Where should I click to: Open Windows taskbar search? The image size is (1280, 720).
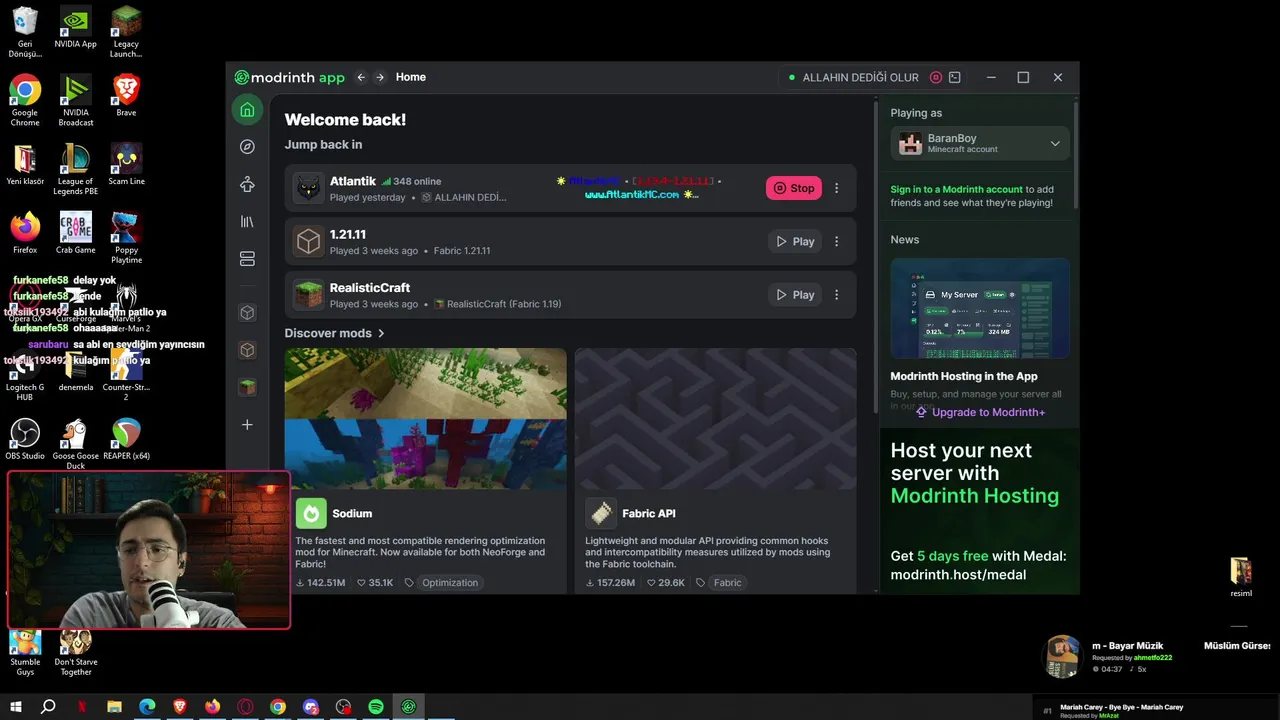point(48,707)
